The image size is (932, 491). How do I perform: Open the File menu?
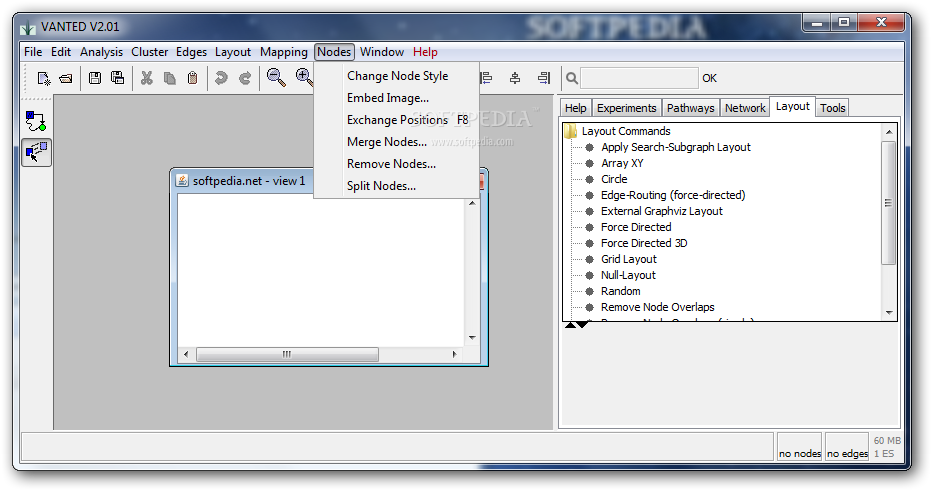[33, 52]
